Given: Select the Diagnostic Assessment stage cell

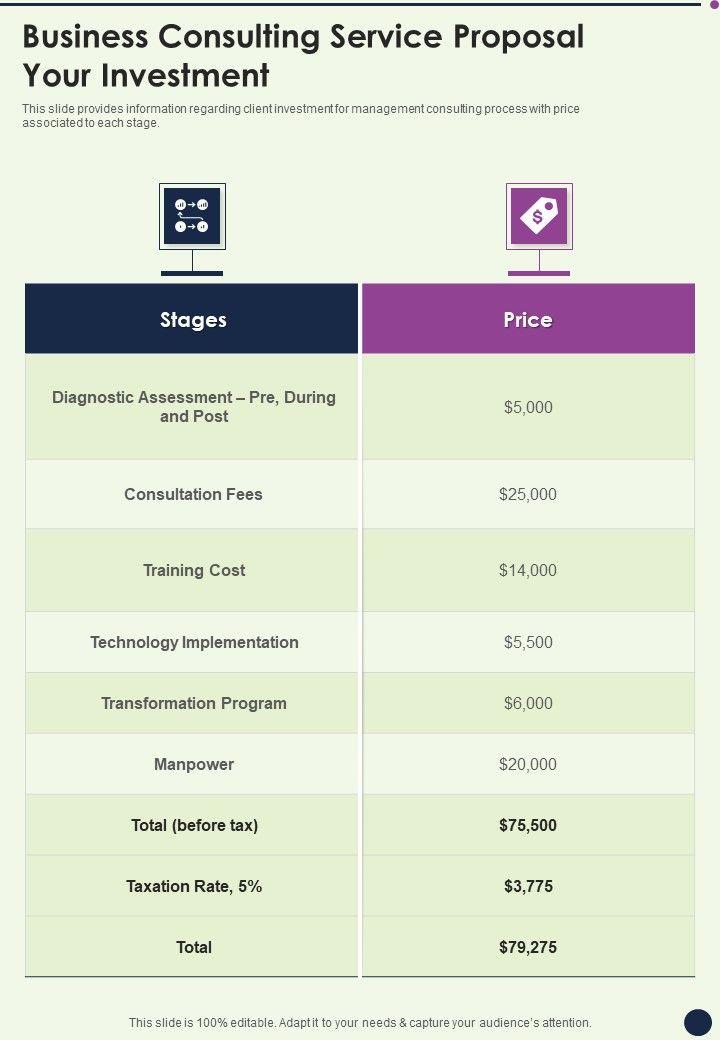Looking at the screenshot, I should click(193, 407).
